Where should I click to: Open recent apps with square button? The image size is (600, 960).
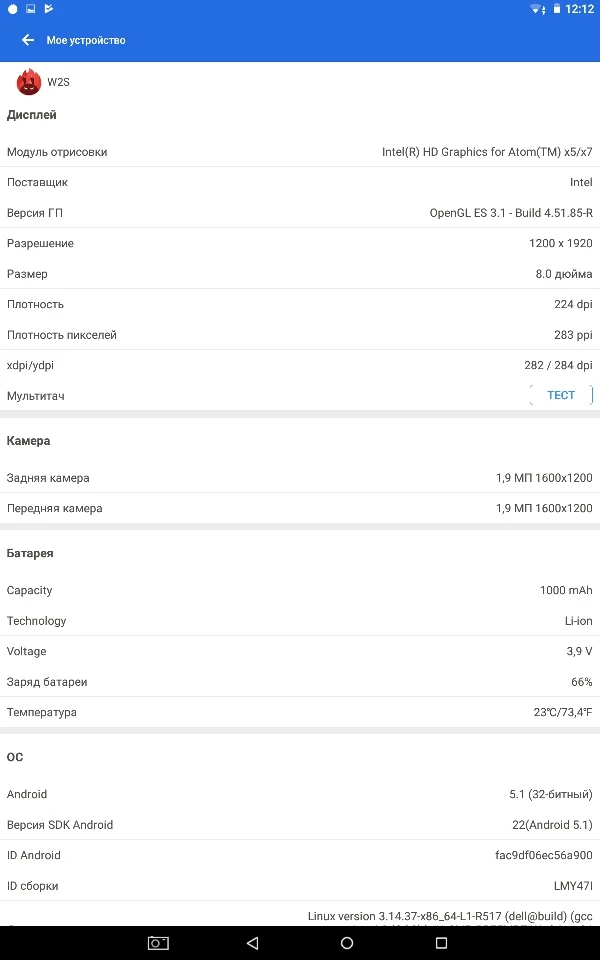click(x=441, y=943)
